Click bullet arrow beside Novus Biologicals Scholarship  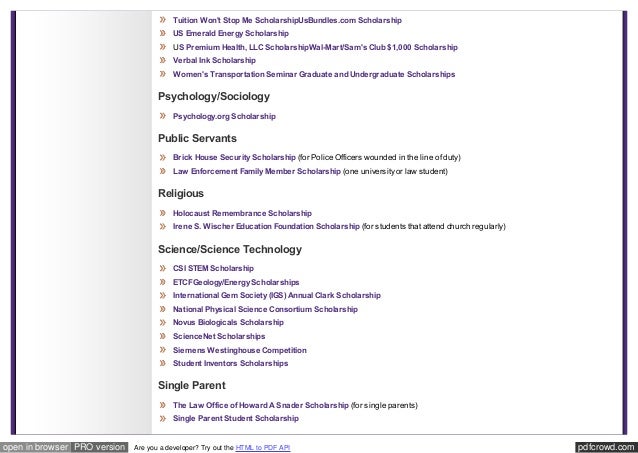click(x=163, y=322)
